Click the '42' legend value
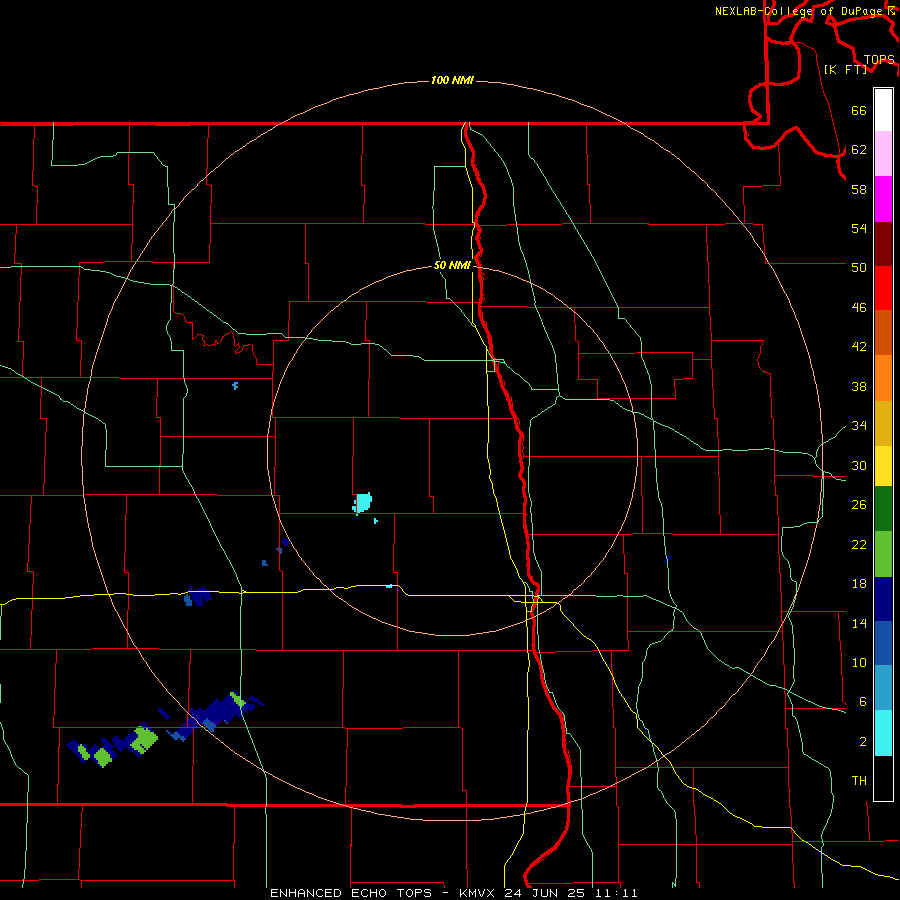Image resolution: width=900 pixels, height=900 pixels. pos(859,347)
